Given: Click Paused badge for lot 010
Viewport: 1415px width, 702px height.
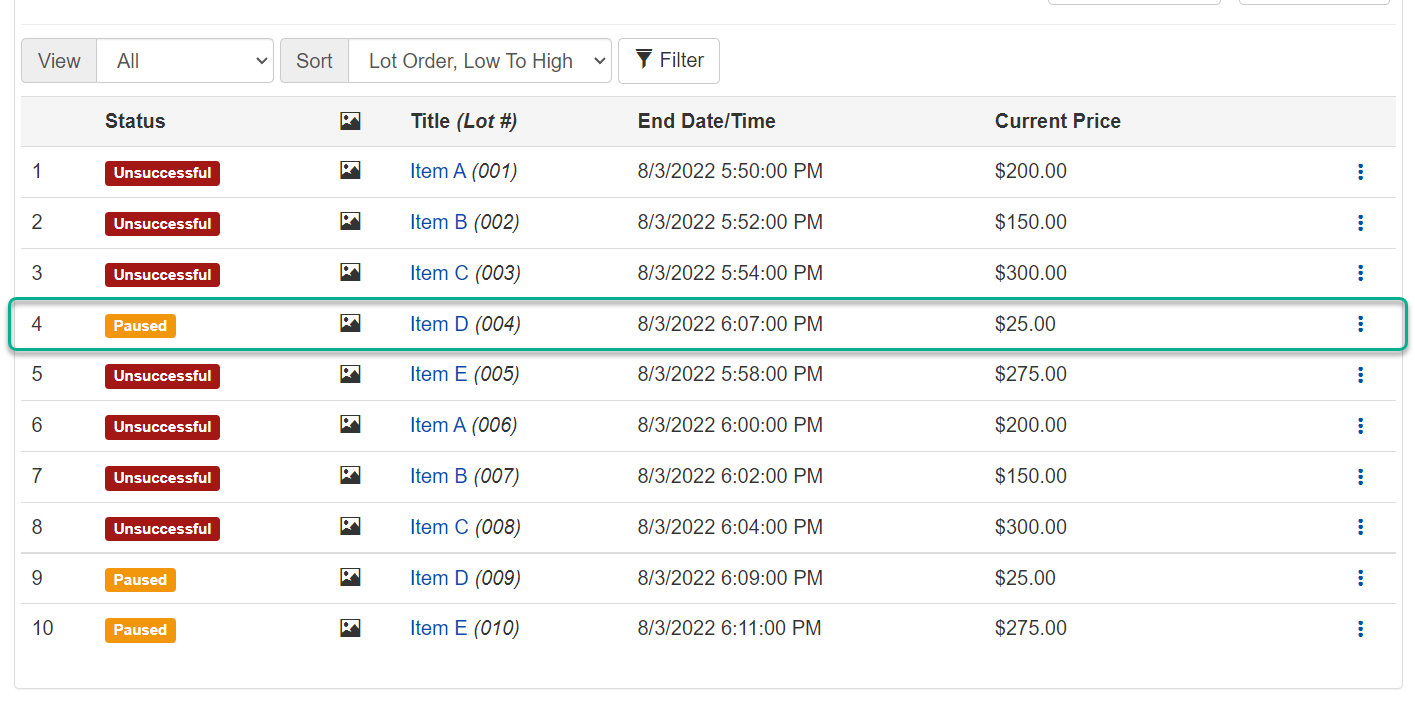Looking at the screenshot, I should point(140,630).
